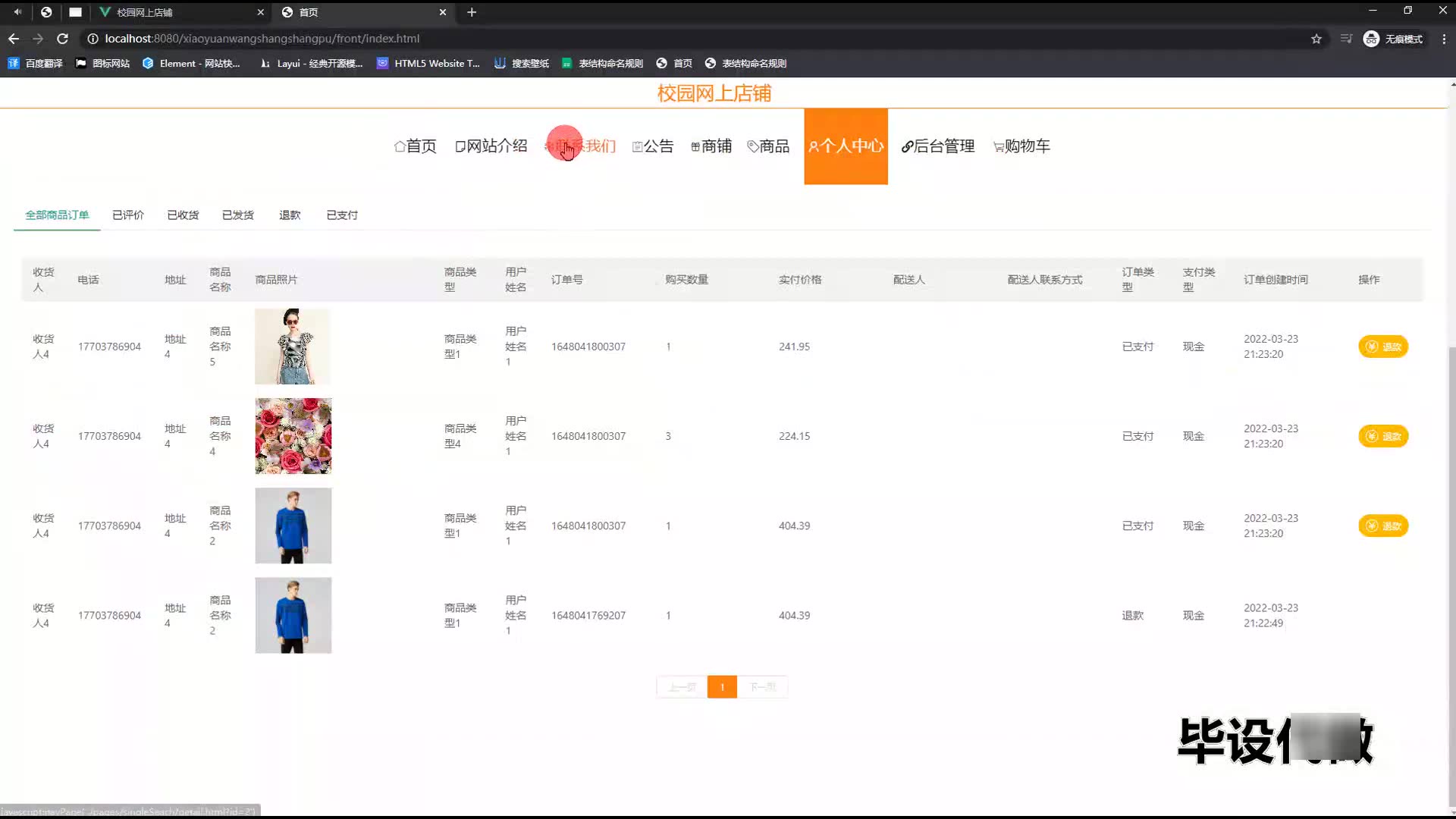Viewport: 1456px width, 819px height.
Task: Select the 退款 filter tab
Action: pyautogui.click(x=290, y=215)
